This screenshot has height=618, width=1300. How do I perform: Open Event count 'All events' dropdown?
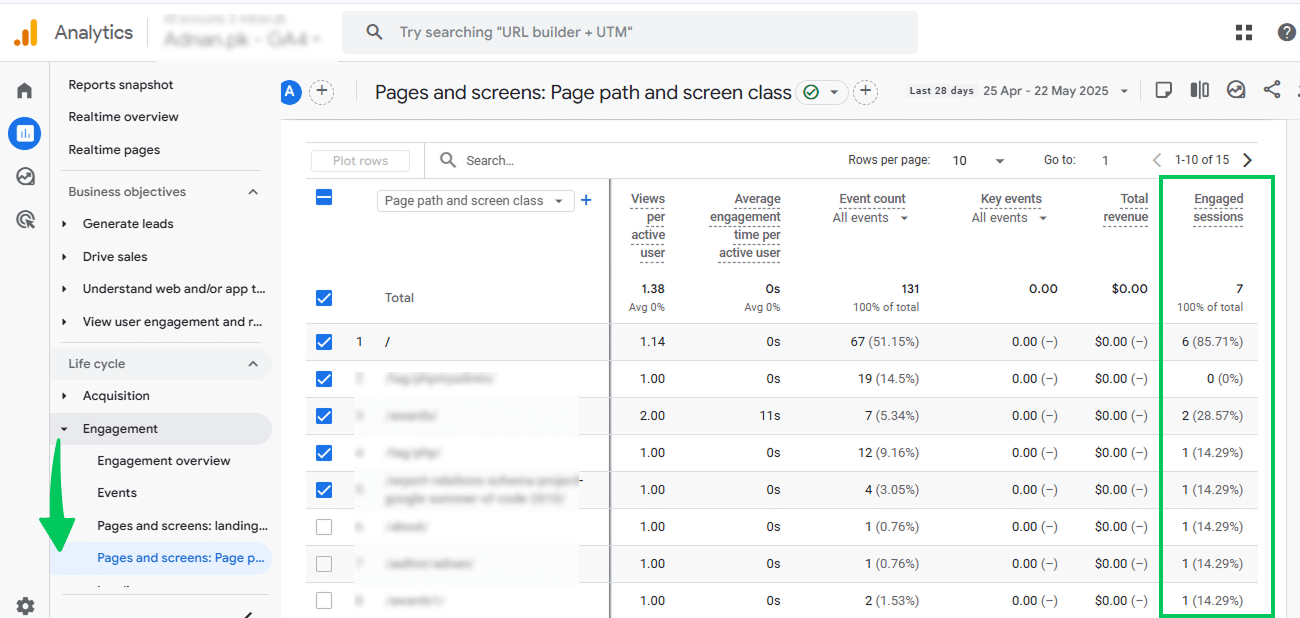tap(871, 218)
